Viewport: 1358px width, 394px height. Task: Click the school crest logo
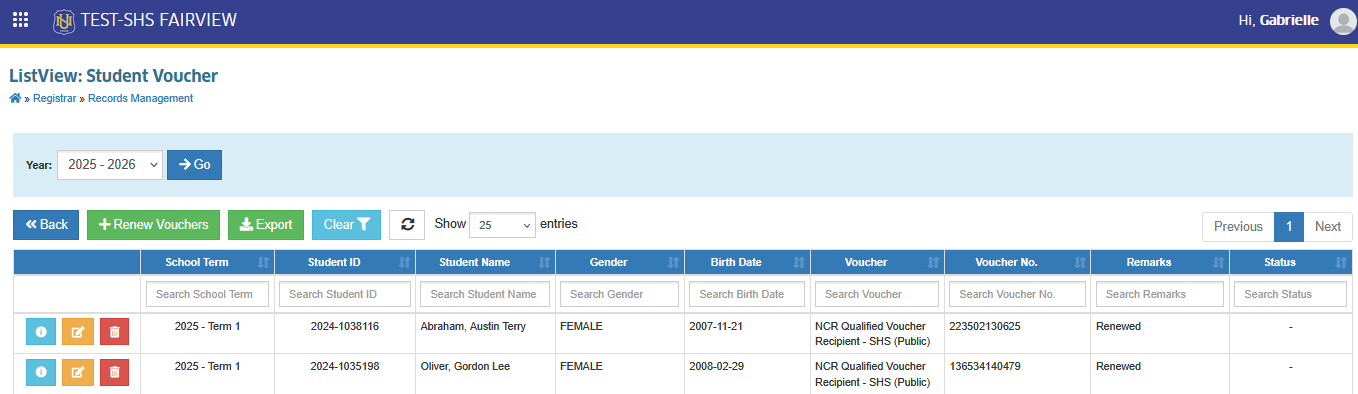tap(64, 20)
